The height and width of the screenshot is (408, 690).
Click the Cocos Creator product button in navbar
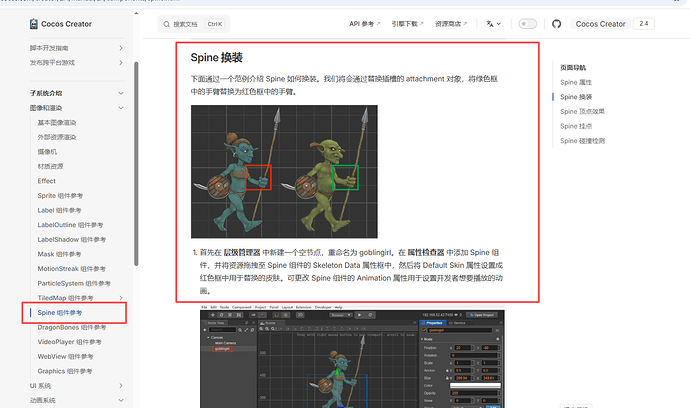(600, 24)
